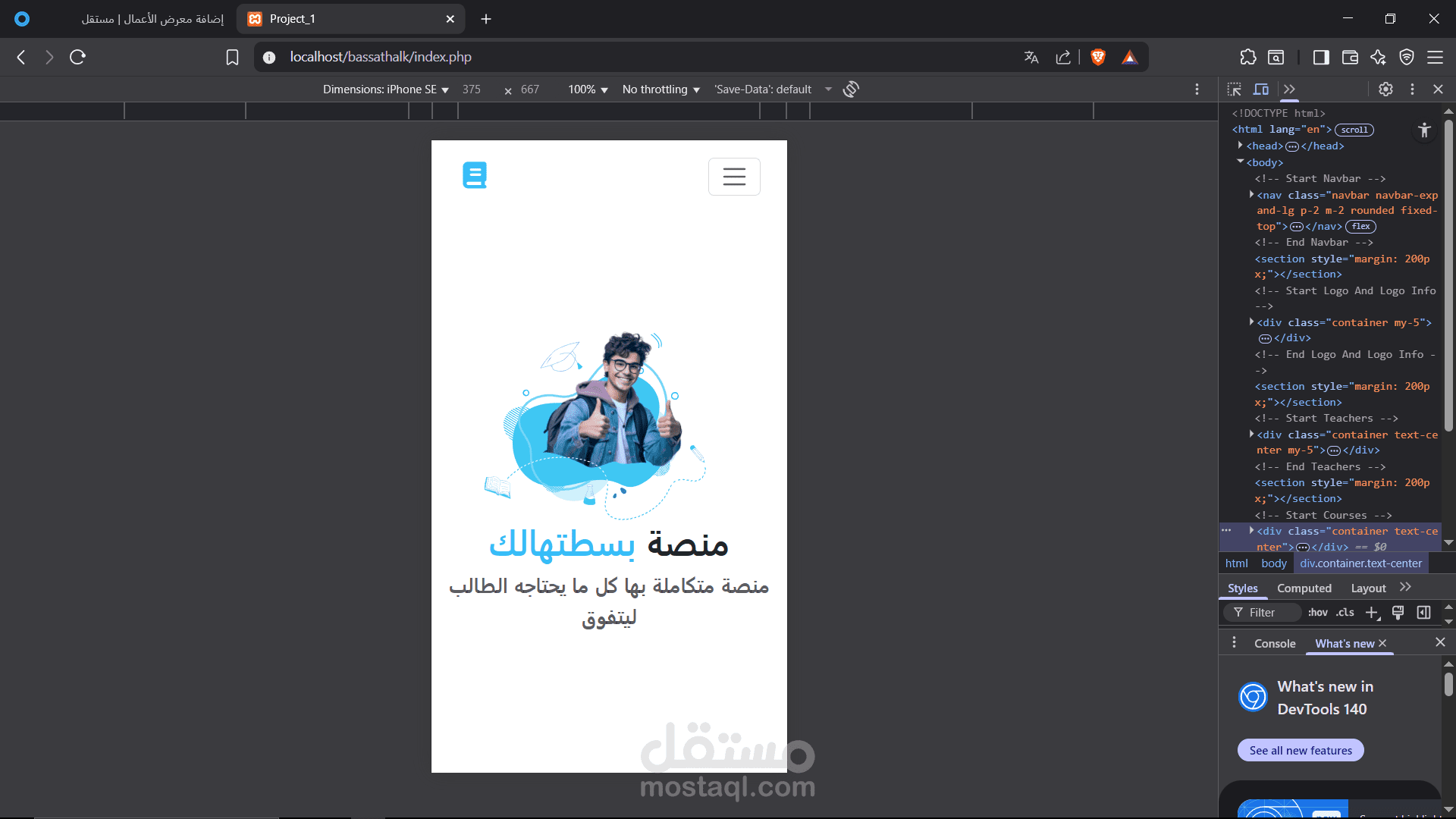Open the browser main hamburger menu
The height and width of the screenshot is (819, 1456).
(1435, 57)
